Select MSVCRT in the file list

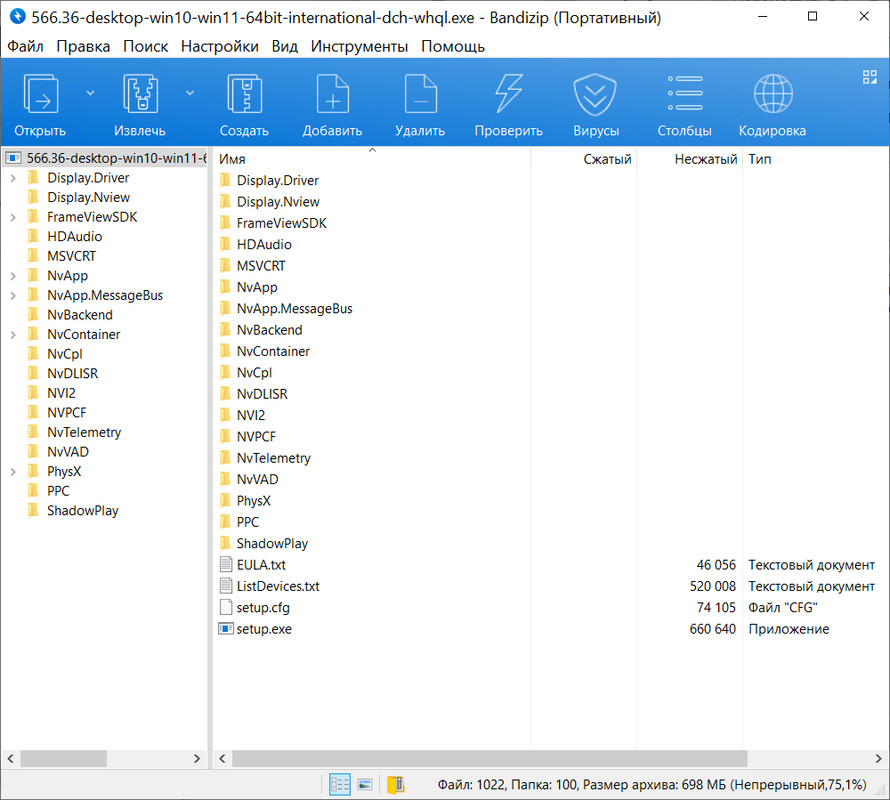261,266
